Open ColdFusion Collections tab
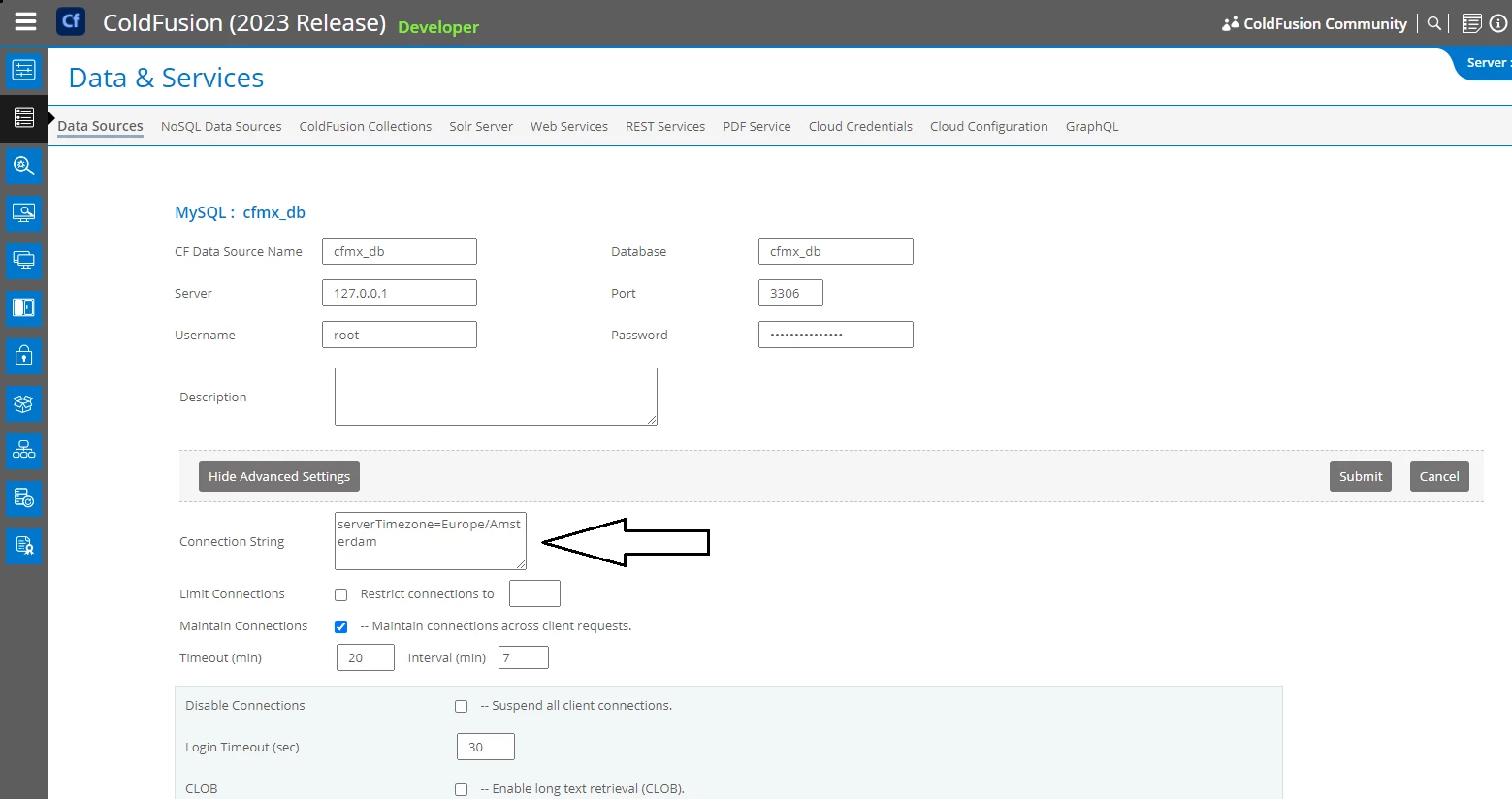 (366, 126)
